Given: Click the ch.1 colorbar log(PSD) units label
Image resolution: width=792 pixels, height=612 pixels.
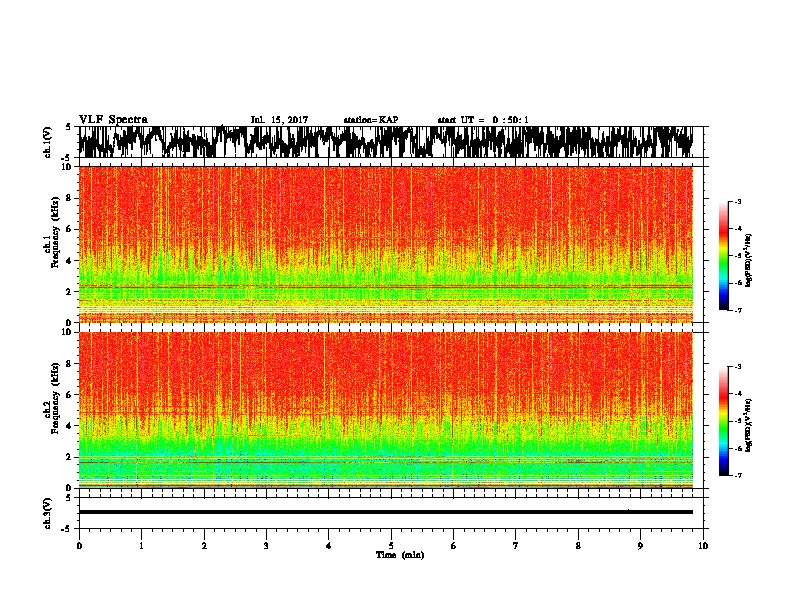Looking at the screenshot, I should (748, 261).
